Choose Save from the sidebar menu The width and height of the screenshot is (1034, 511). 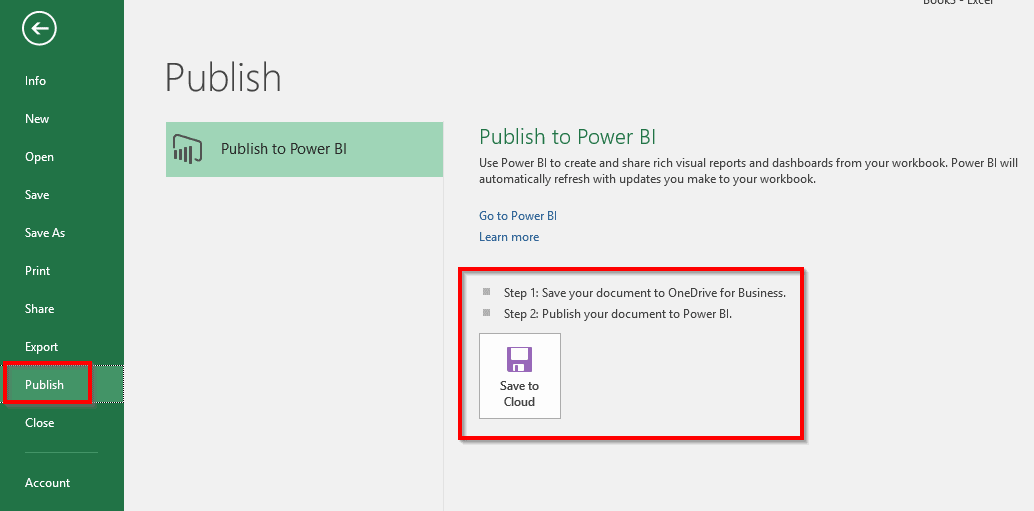[37, 195]
